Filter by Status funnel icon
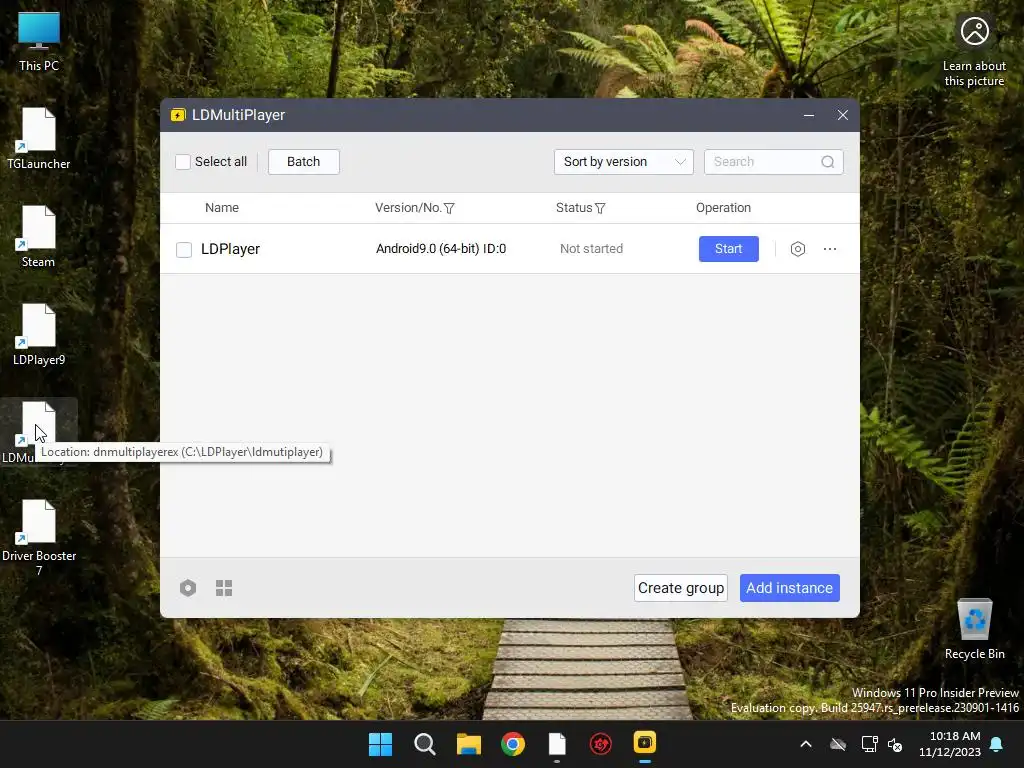Image resolution: width=1024 pixels, height=768 pixels. point(600,208)
